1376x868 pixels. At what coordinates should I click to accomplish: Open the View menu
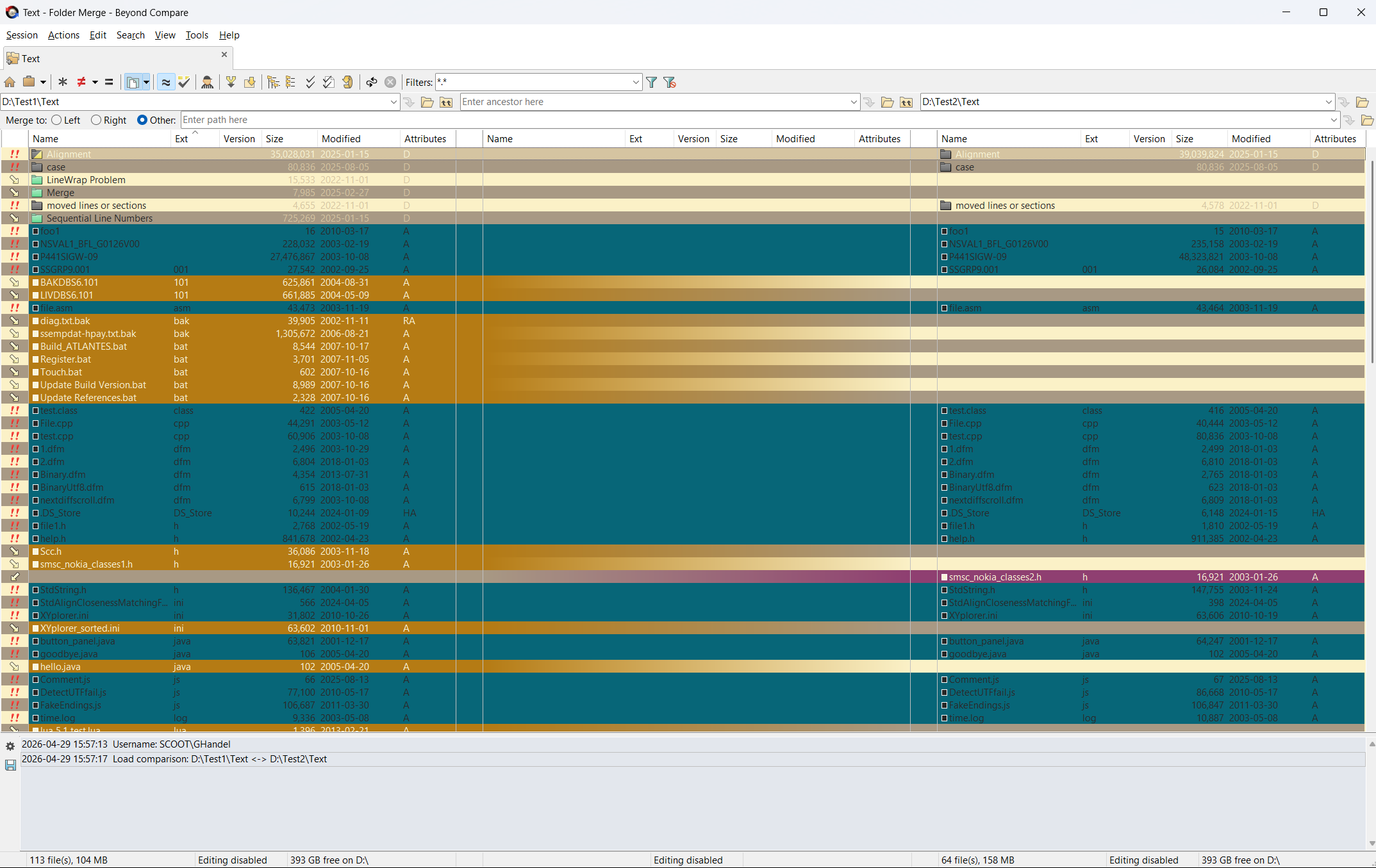coord(165,35)
